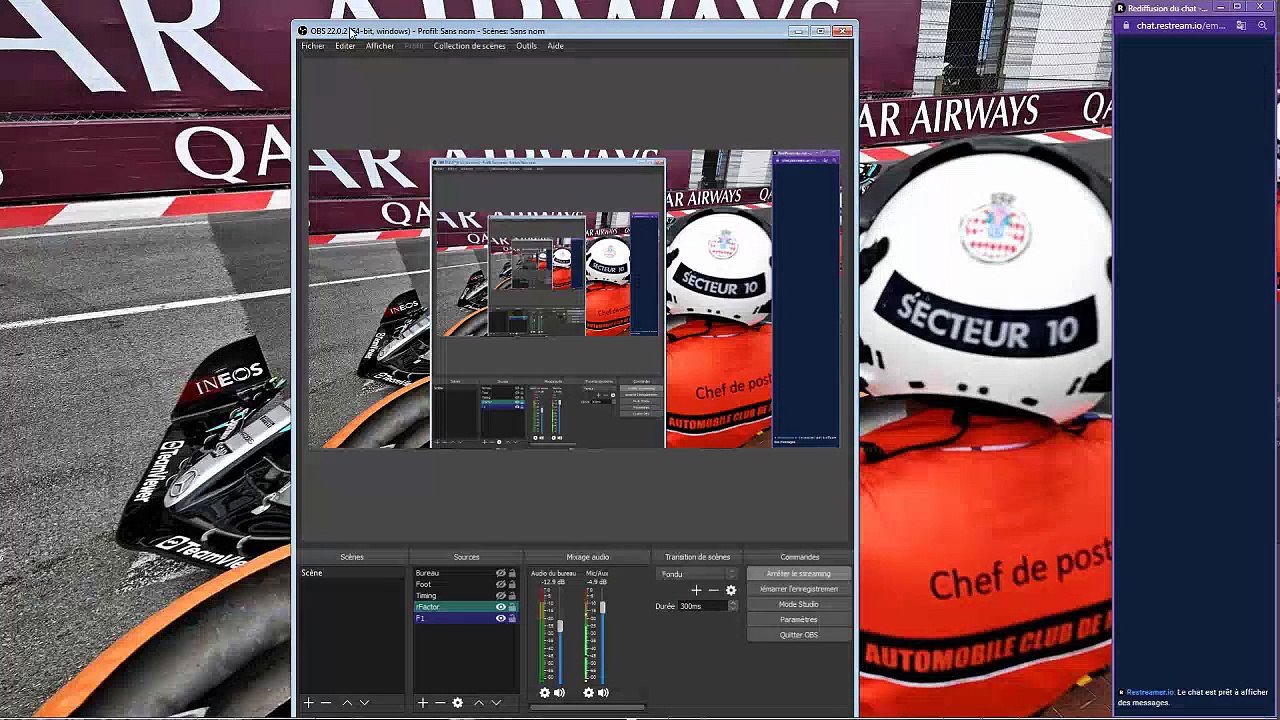Click Démarrer l'enregistrement button
The image size is (1280, 720).
pos(798,589)
